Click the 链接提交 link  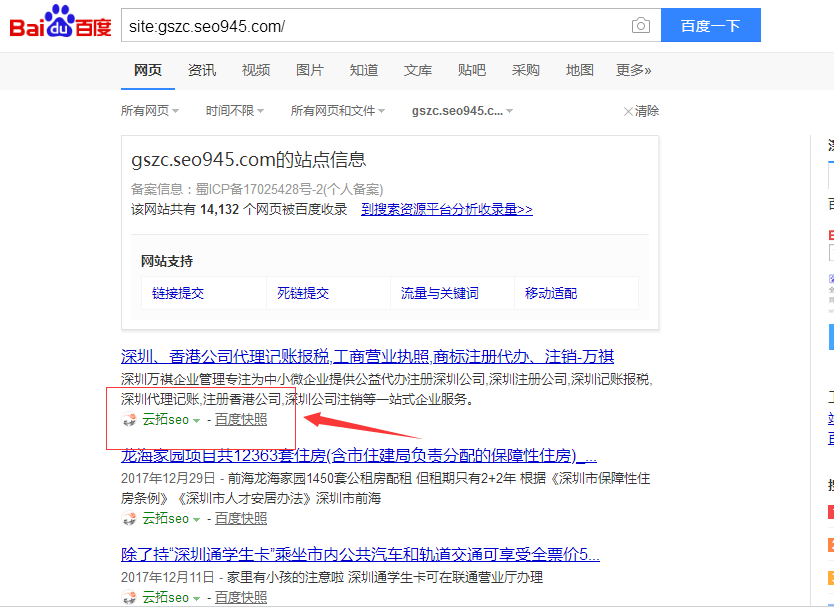tap(178, 293)
